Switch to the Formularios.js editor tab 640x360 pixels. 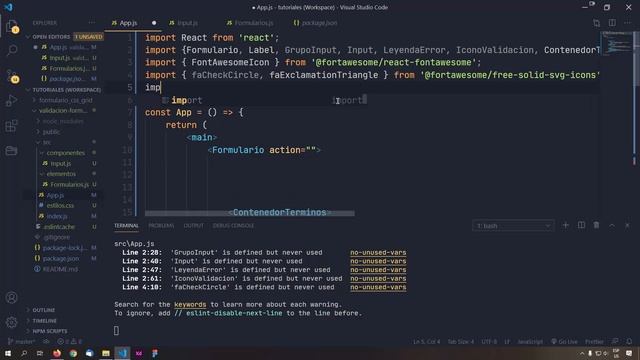pyautogui.click(x=253, y=23)
